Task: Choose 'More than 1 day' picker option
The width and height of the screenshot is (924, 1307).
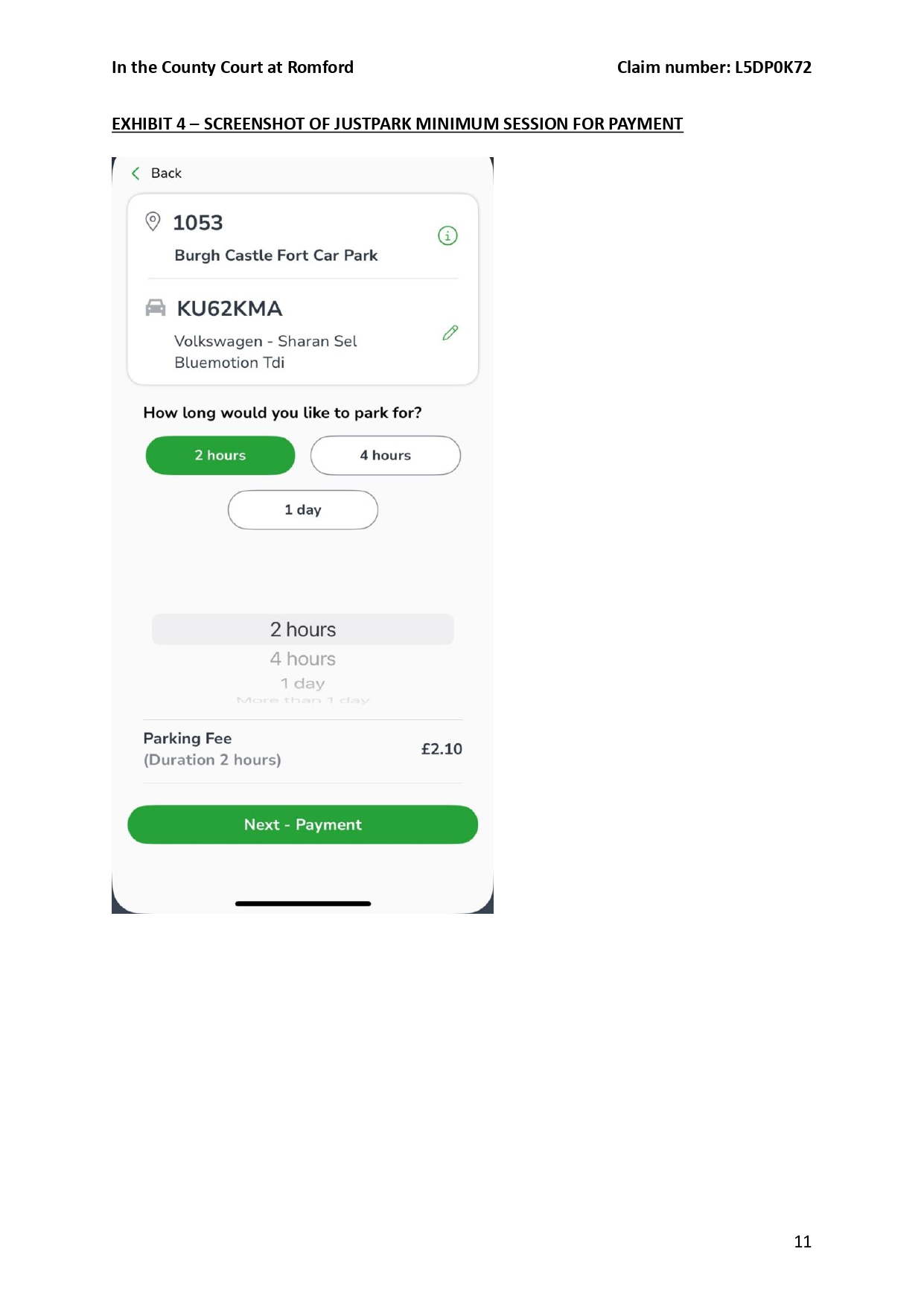Action: tap(303, 700)
